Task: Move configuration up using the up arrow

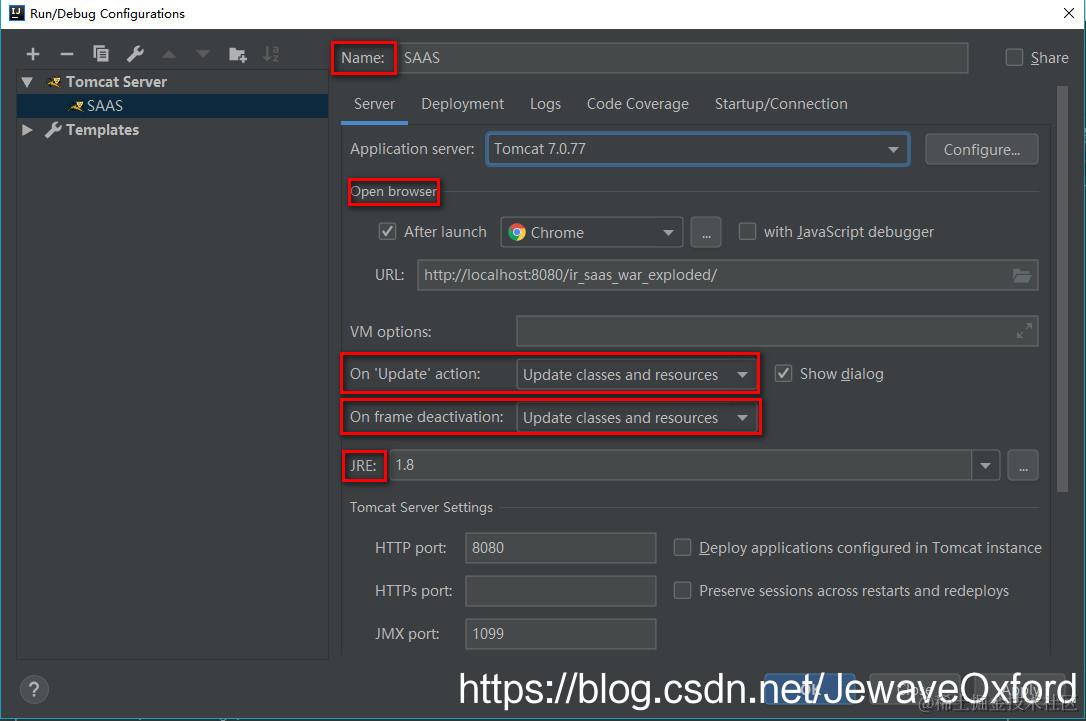Action: [x=169, y=54]
